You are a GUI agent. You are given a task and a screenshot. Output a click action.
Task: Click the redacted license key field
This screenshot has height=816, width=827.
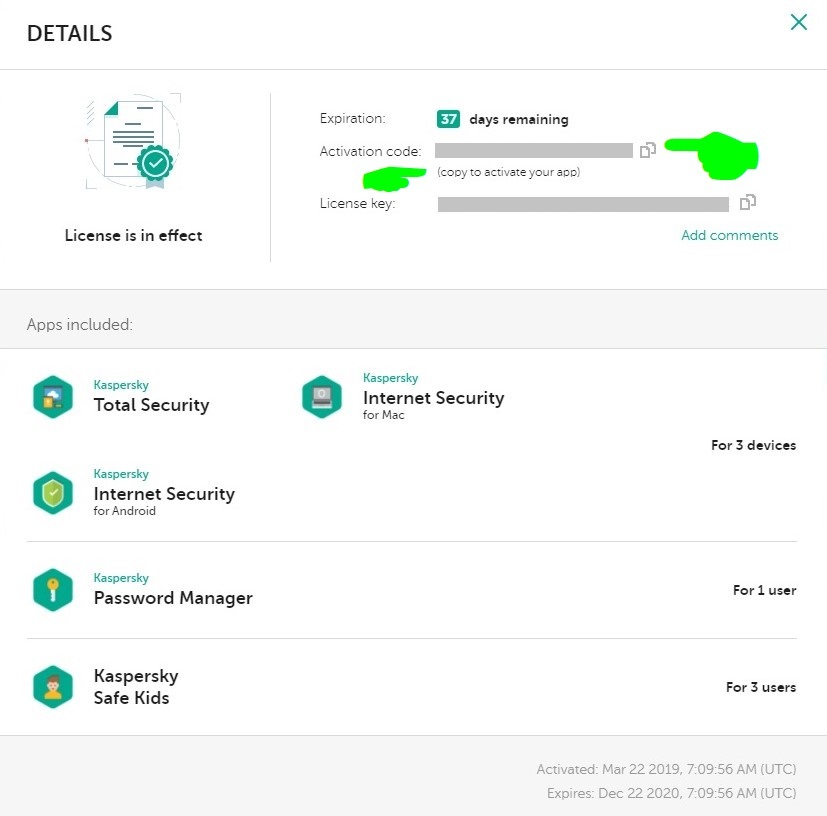[x=583, y=204]
